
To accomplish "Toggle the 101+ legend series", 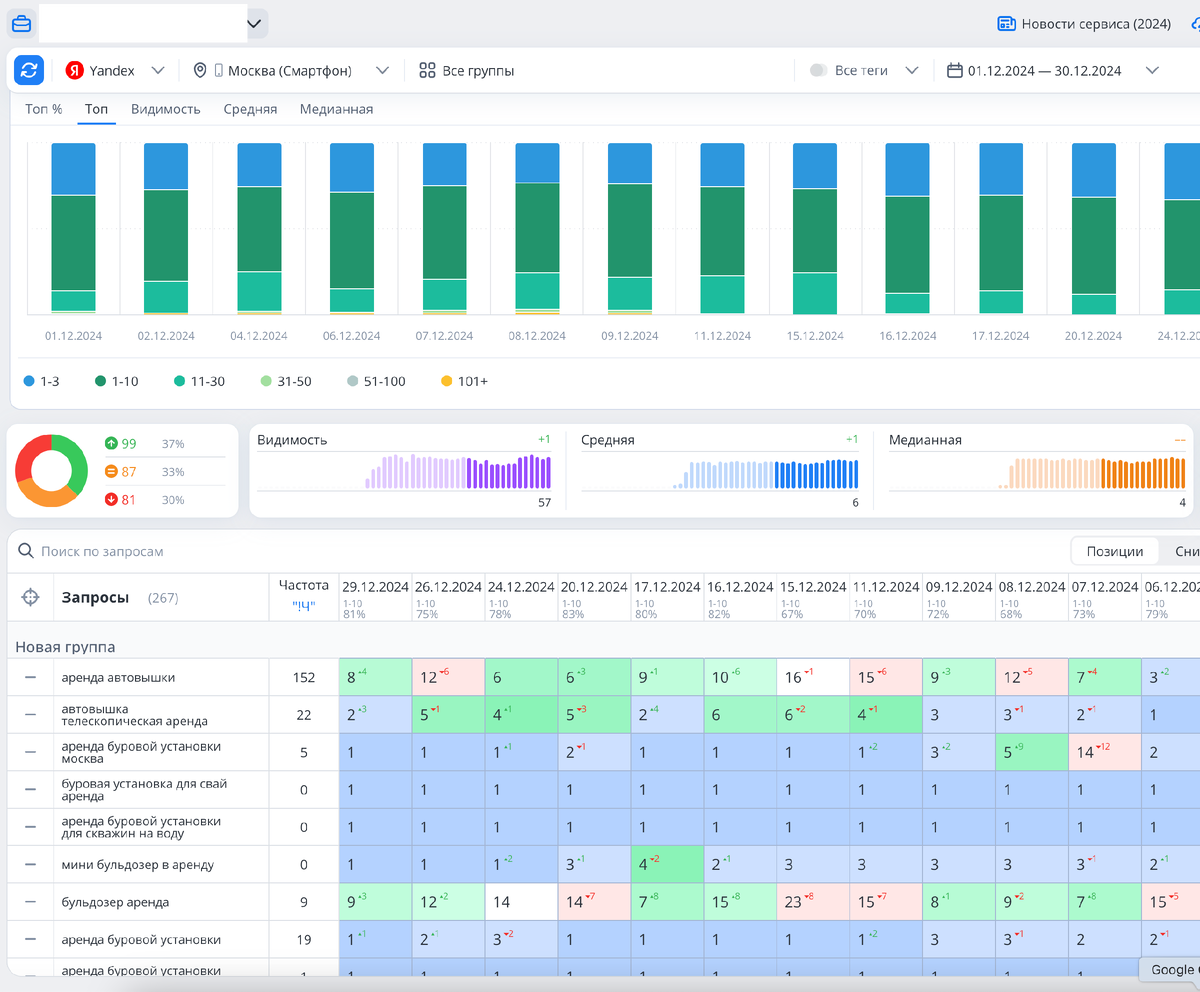I will (464, 381).
